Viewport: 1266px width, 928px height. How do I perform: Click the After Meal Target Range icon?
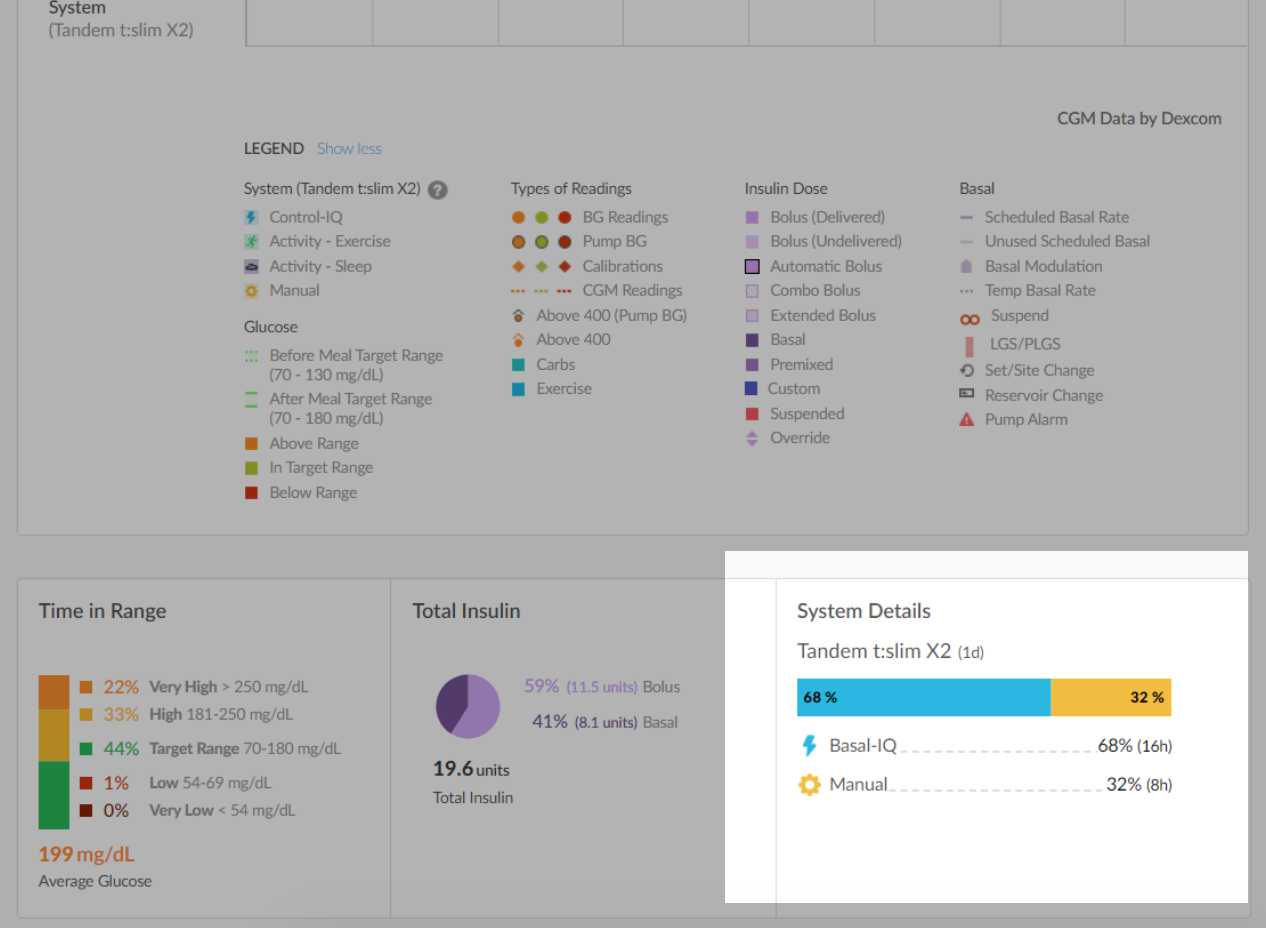click(251, 400)
